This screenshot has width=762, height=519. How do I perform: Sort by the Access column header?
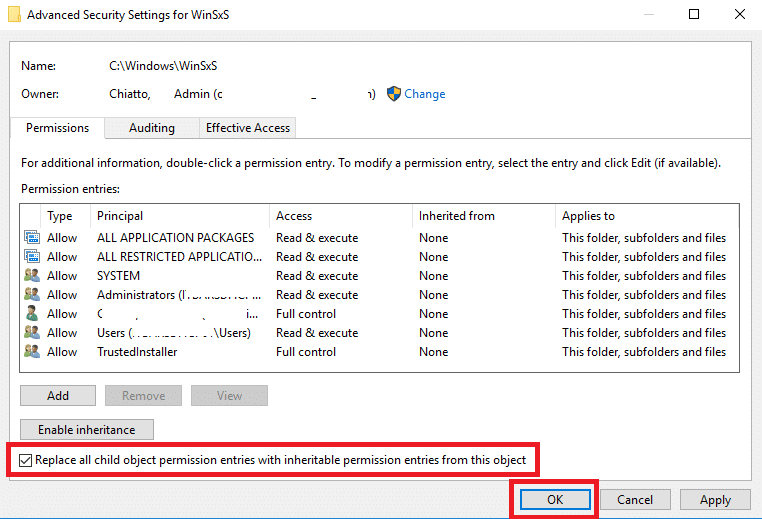click(341, 216)
